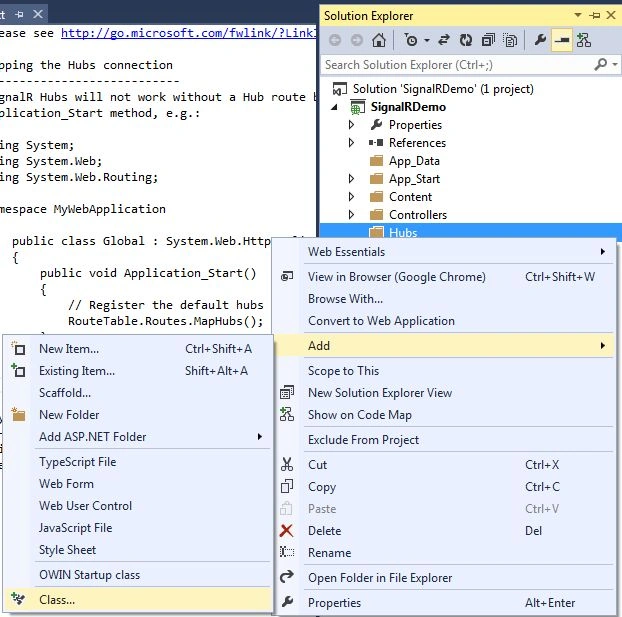
Task: Toggle the Preview Selected Items button
Action: pyautogui.click(x=562, y=40)
